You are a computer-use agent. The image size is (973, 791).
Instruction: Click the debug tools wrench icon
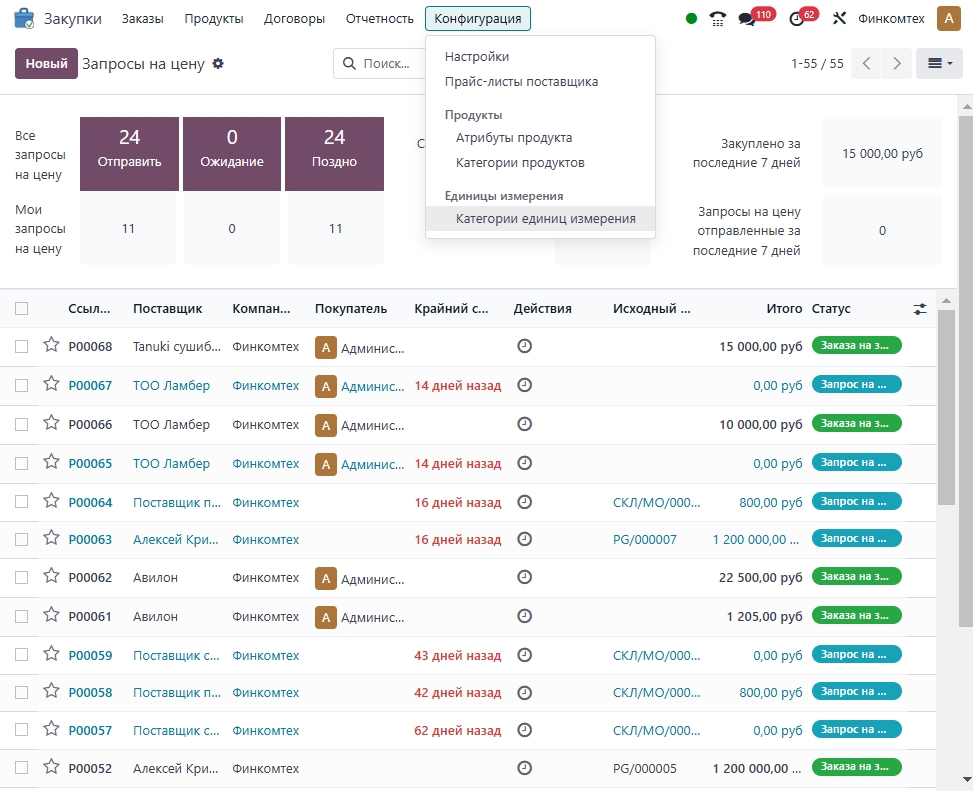coord(839,19)
